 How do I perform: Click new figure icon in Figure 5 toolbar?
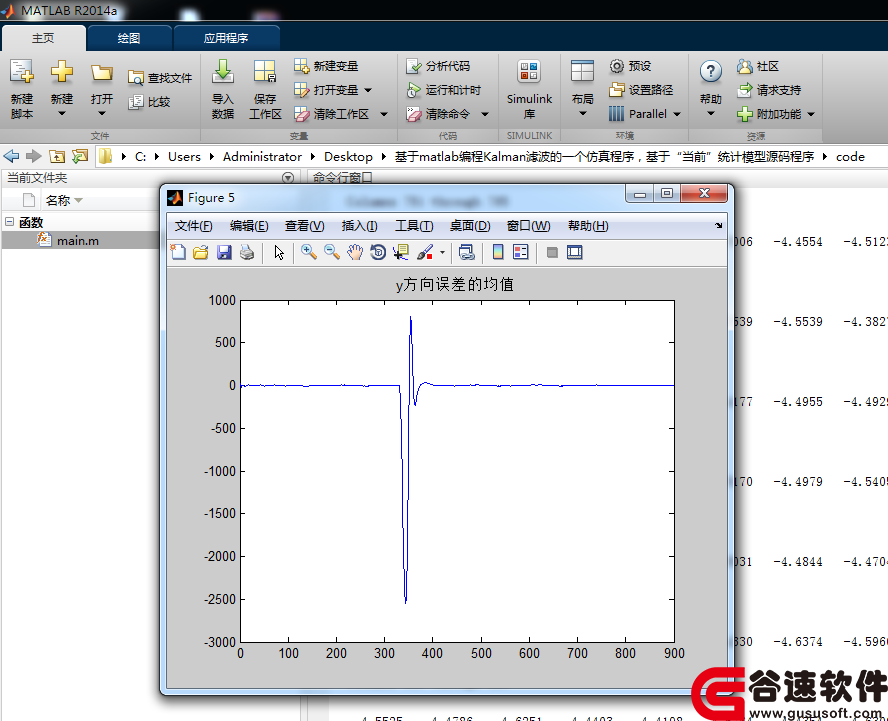point(178,252)
